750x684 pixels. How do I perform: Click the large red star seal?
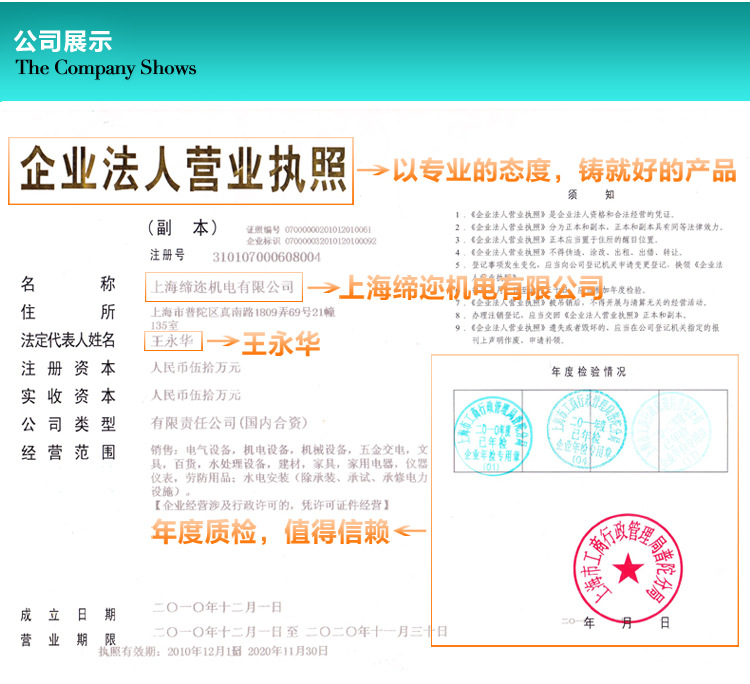click(628, 569)
